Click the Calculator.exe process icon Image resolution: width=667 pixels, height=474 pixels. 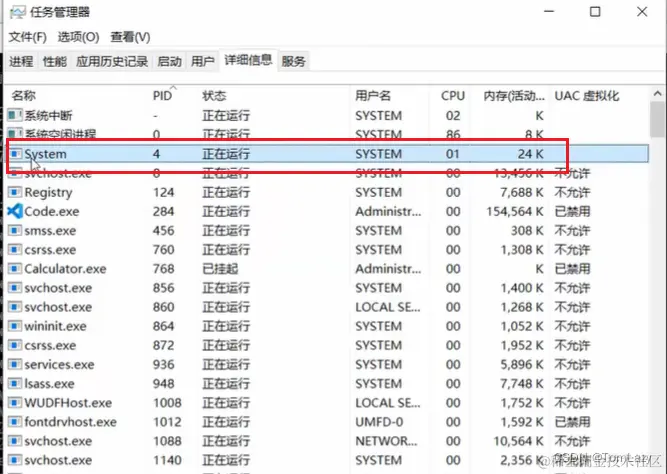15,268
